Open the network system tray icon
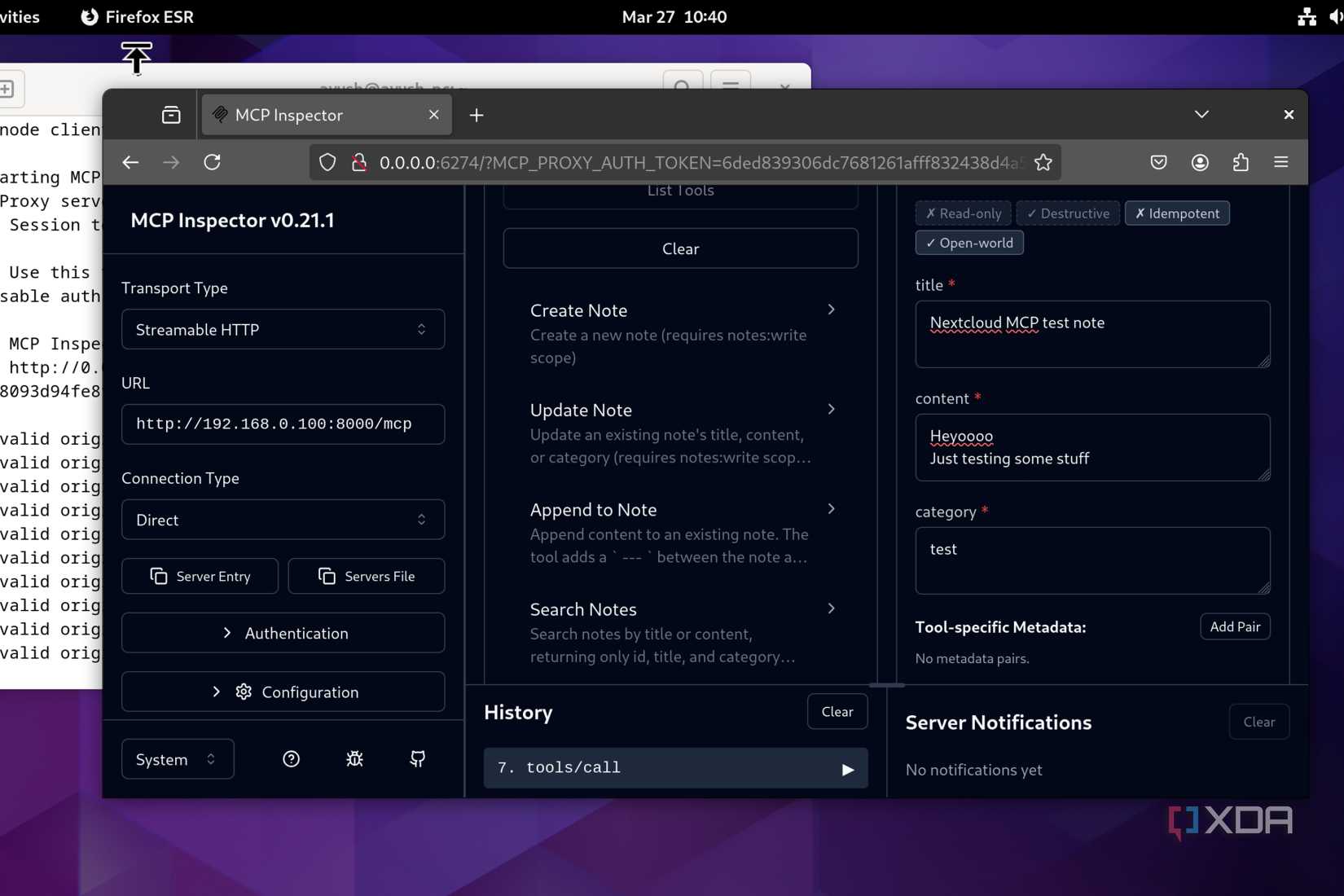 (x=1307, y=16)
